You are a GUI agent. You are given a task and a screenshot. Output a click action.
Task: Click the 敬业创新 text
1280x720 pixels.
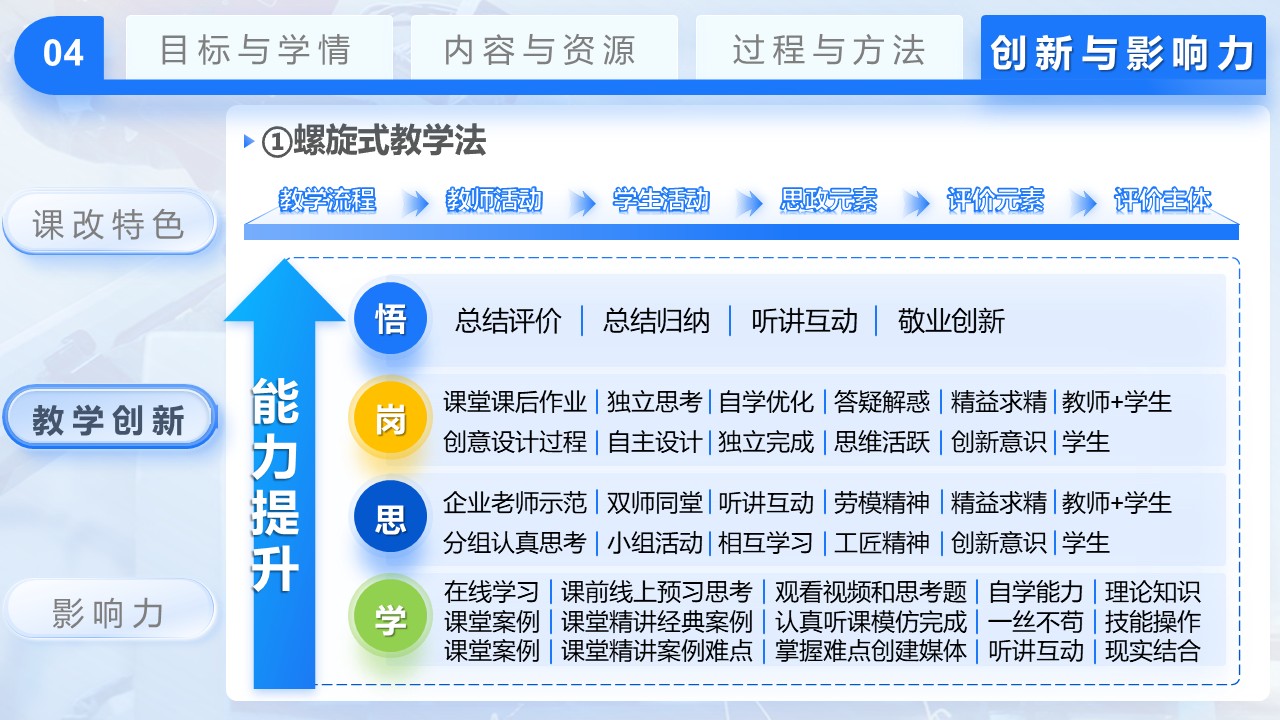(951, 321)
